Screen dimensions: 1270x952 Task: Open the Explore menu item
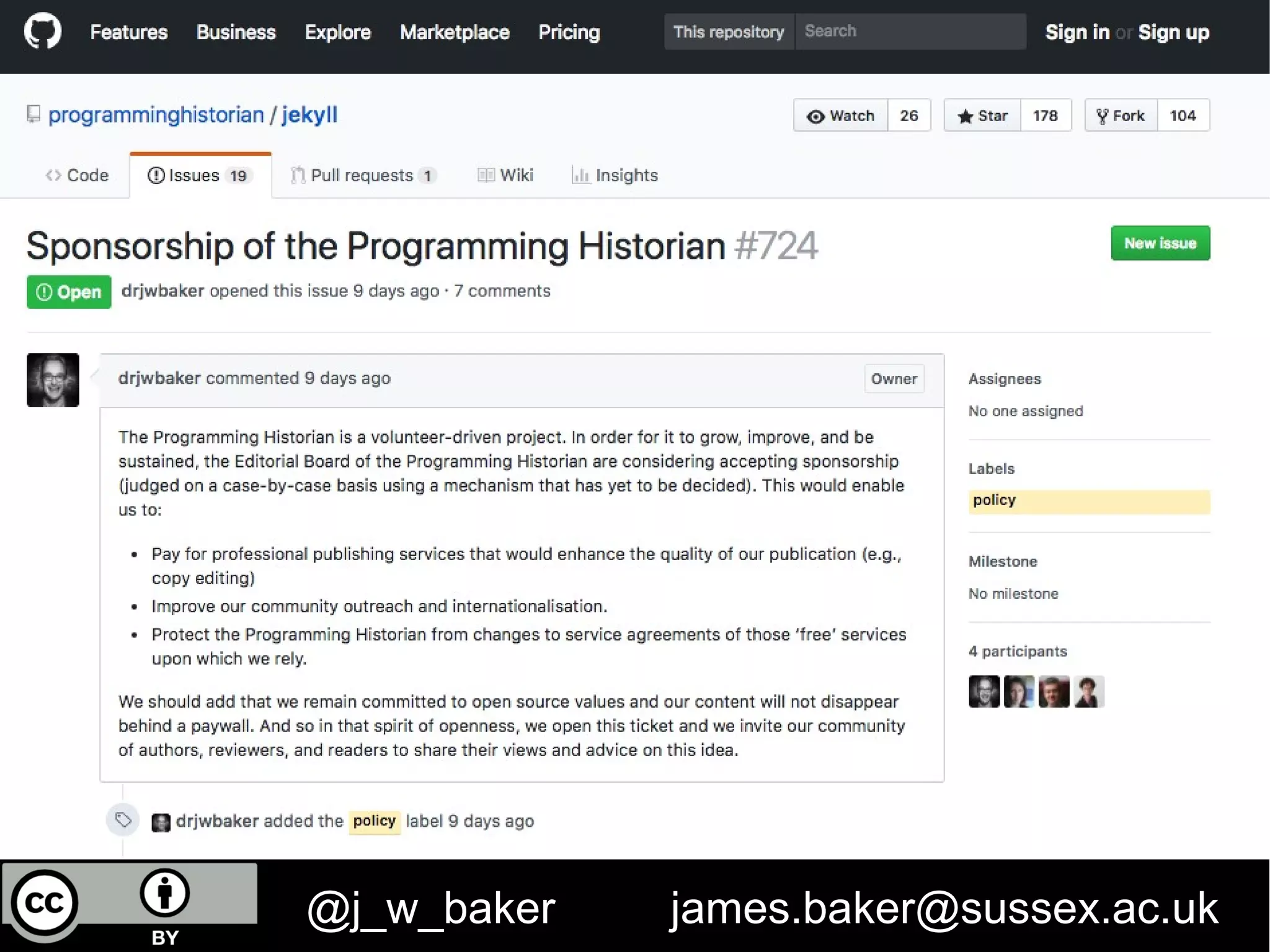click(338, 32)
